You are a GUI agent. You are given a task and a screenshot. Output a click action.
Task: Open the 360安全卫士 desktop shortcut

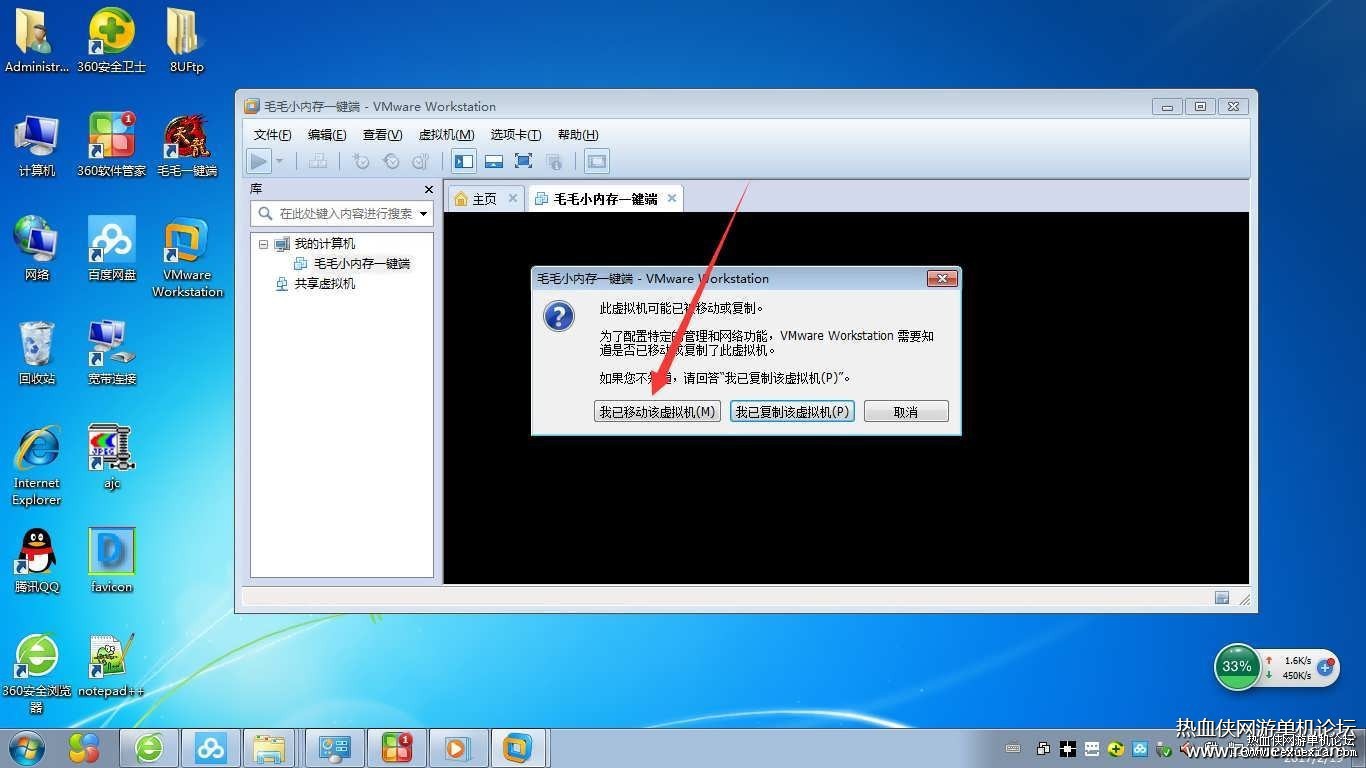point(112,41)
